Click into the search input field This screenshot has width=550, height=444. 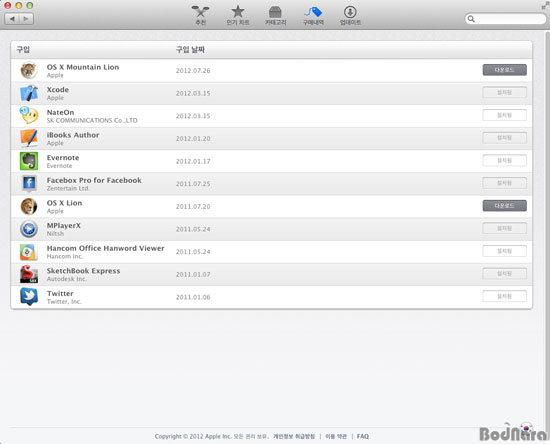(505, 19)
